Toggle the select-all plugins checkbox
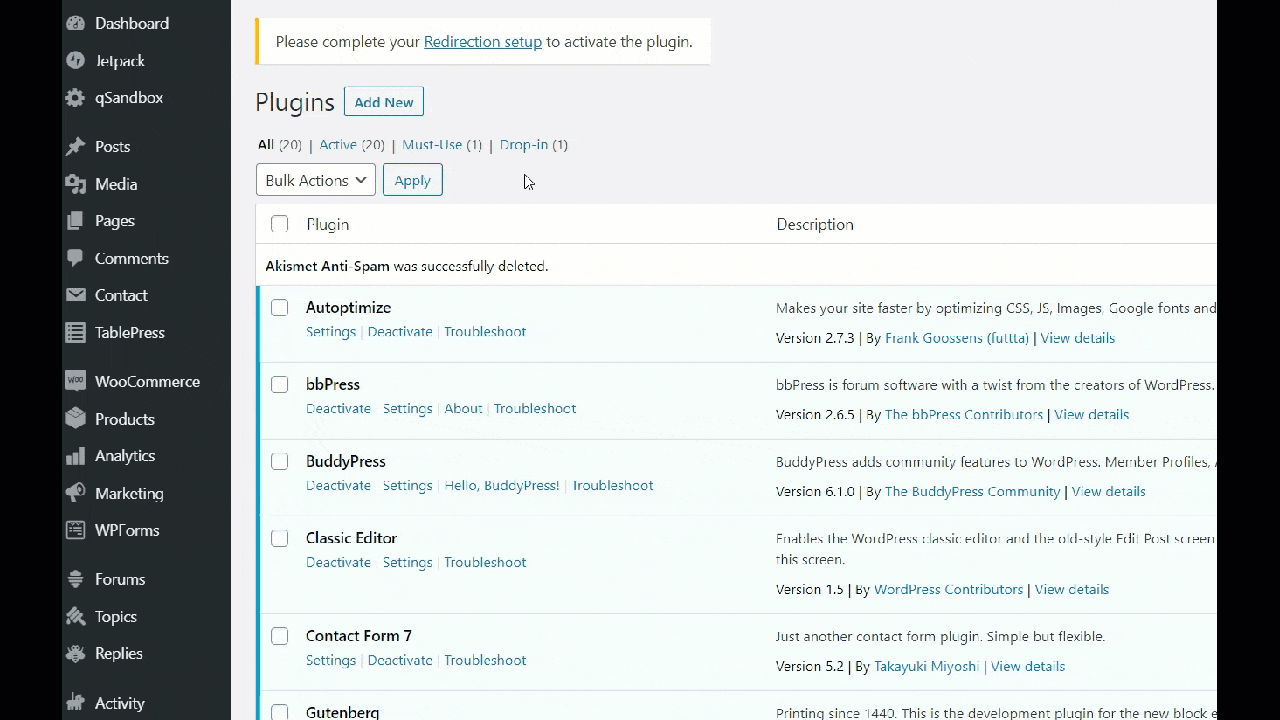Viewport: 1280px width, 720px height. pyautogui.click(x=280, y=224)
